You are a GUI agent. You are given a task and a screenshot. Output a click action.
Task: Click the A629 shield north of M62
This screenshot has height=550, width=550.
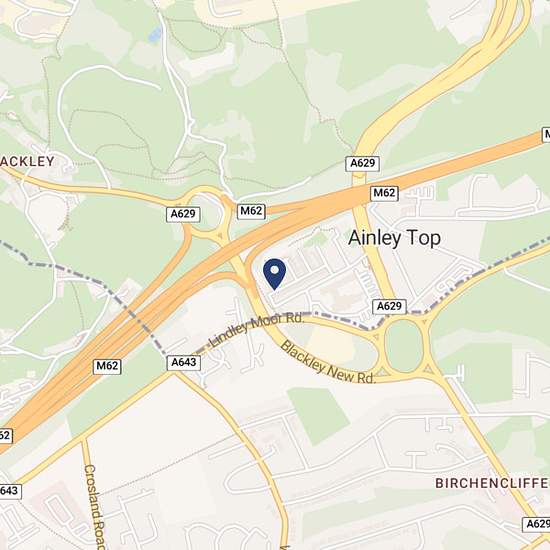[x=362, y=163]
